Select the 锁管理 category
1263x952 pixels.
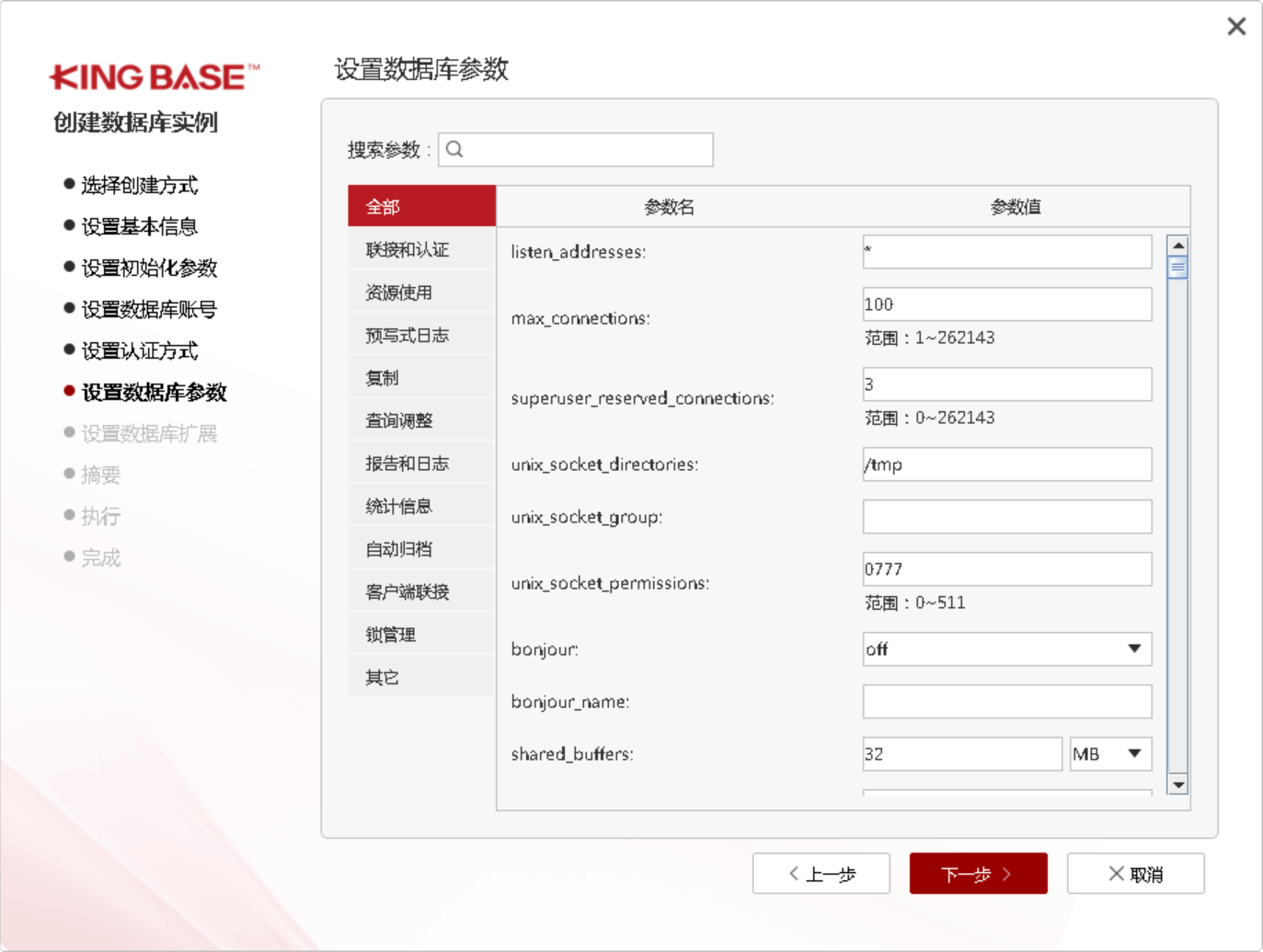421,634
